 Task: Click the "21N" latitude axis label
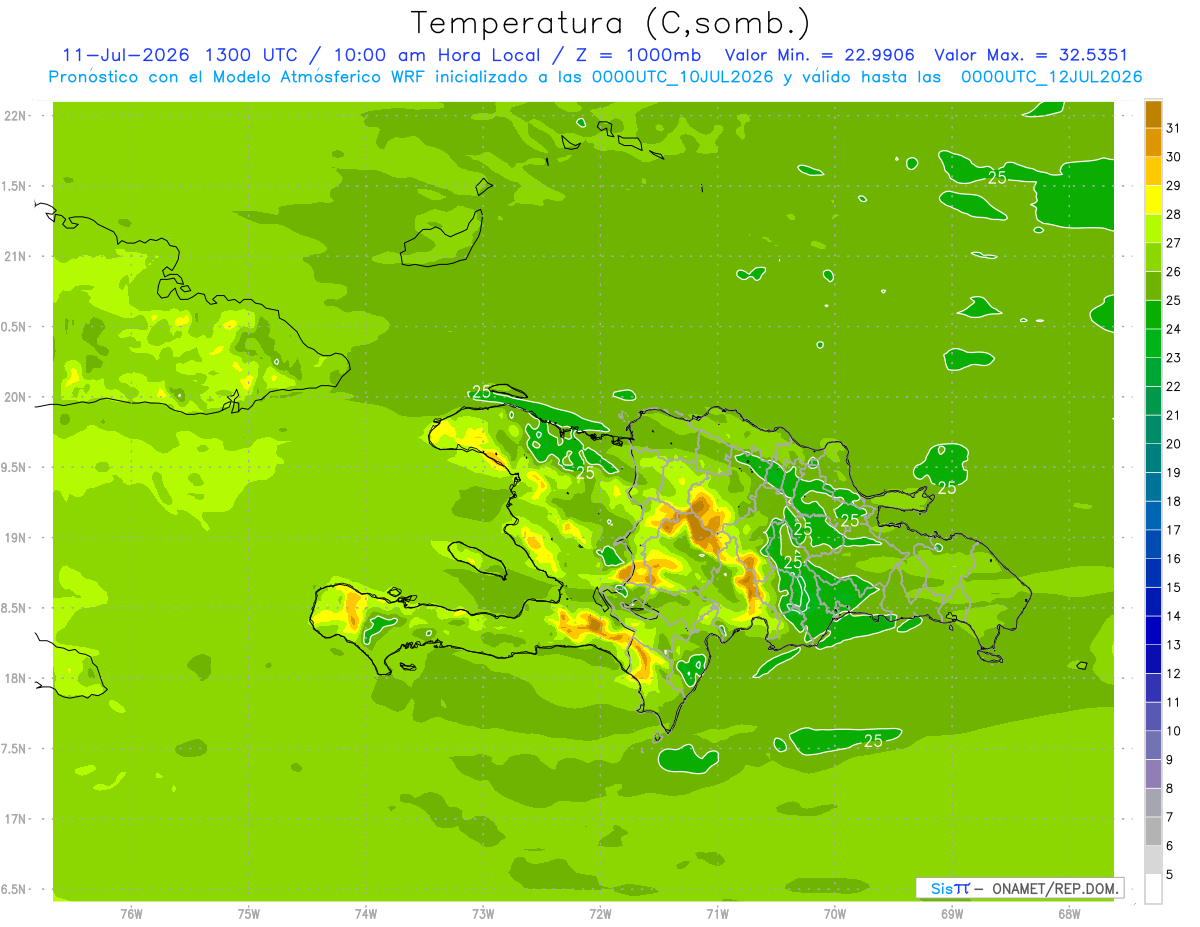tap(15, 257)
